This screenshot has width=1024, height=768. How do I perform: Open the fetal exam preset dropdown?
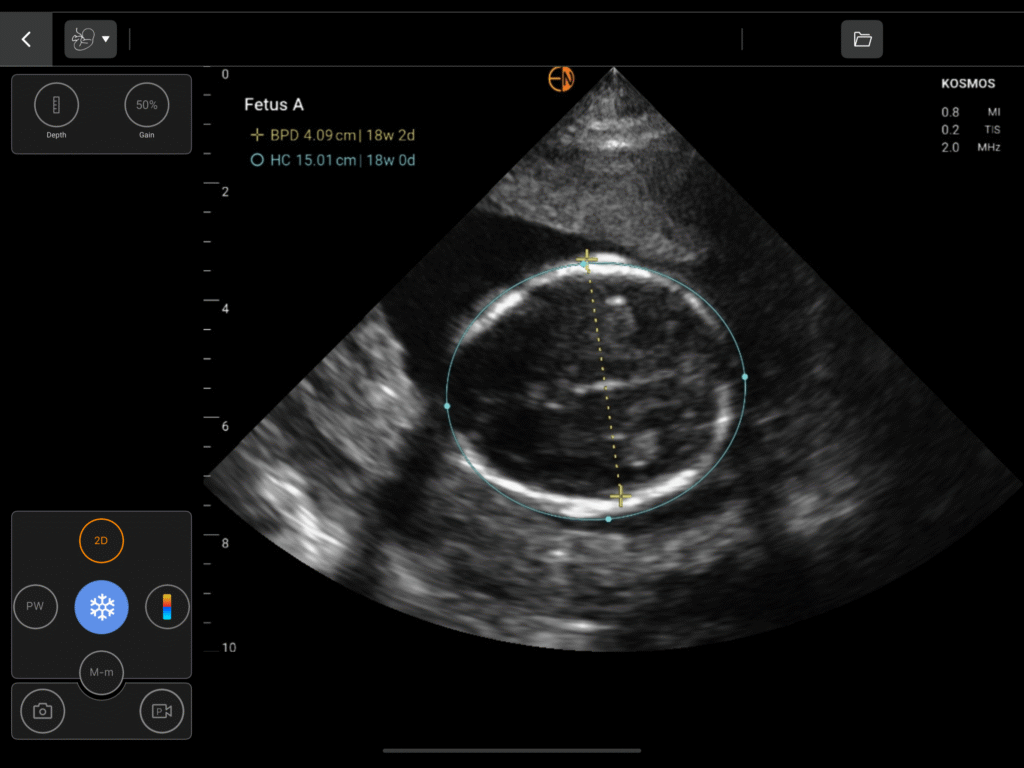coord(90,39)
